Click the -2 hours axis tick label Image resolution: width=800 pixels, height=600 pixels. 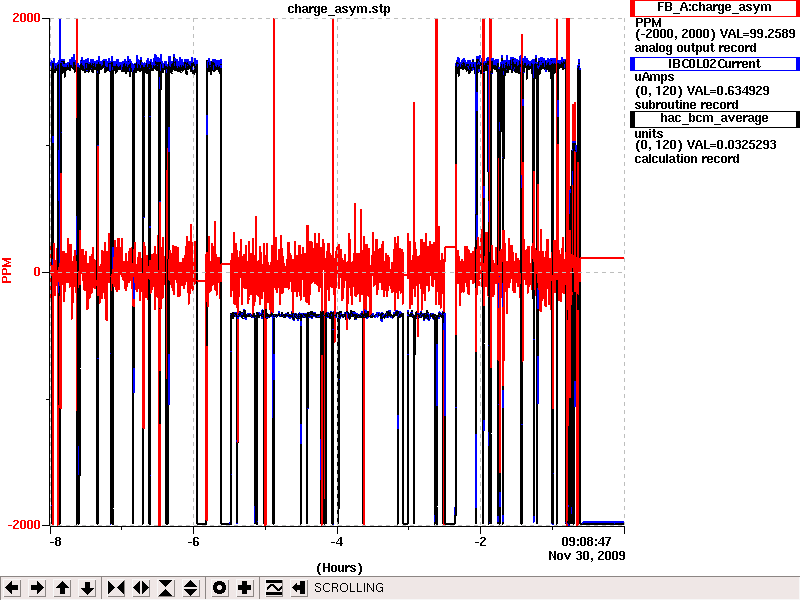480,541
